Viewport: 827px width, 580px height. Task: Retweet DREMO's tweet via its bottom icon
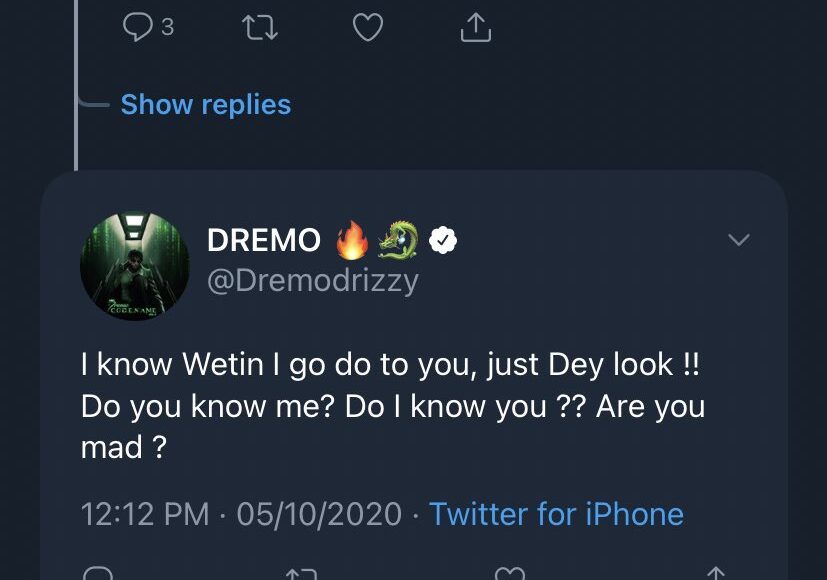coord(300,574)
